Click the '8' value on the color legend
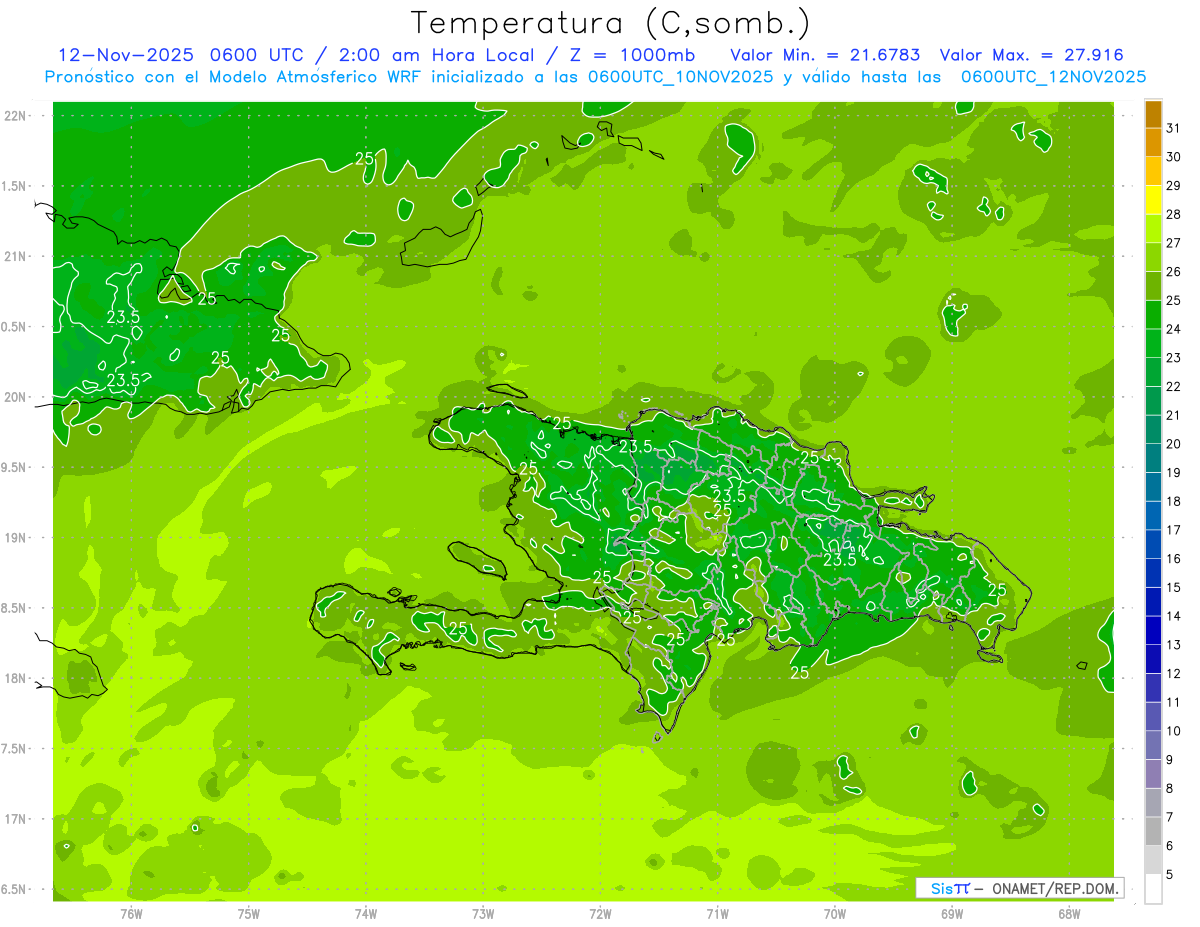The height and width of the screenshot is (927, 1200). [1170, 789]
